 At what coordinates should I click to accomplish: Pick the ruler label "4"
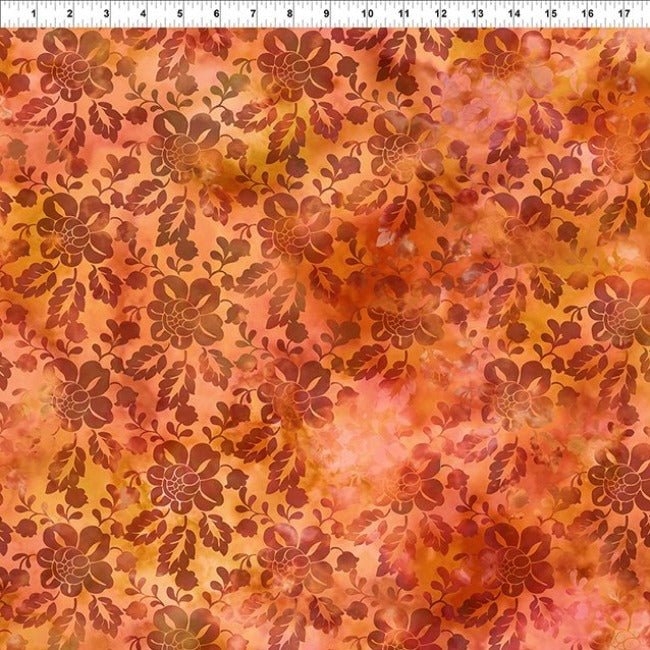point(143,14)
